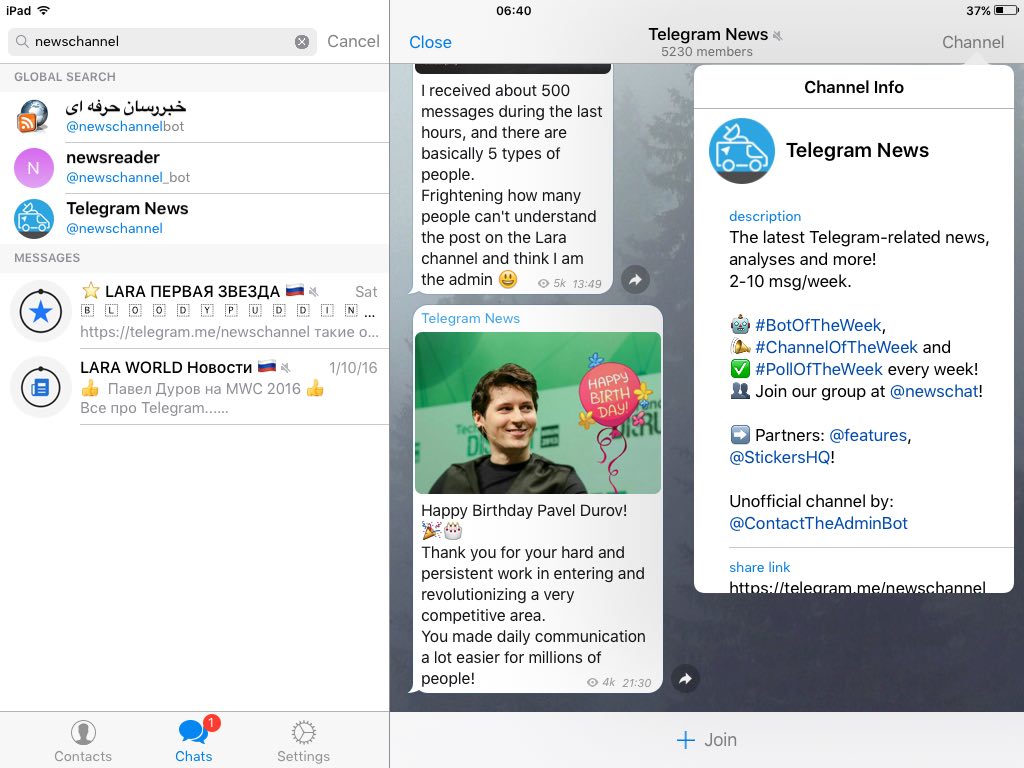
Task: Open the Contacts tab
Action: point(83,741)
